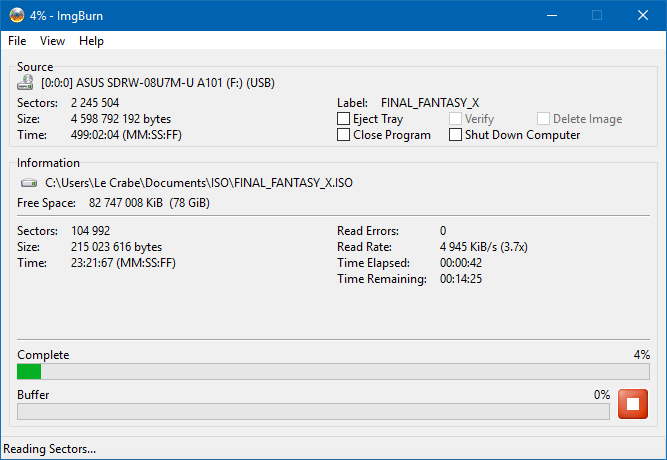
Task: Click the Read Errors value 0
Action: [x=443, y=231]
